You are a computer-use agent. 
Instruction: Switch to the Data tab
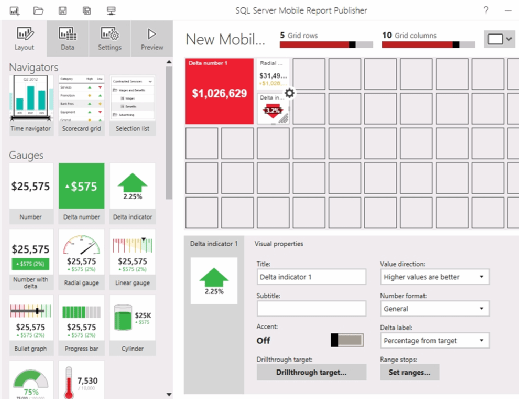[x=68, y=38]
